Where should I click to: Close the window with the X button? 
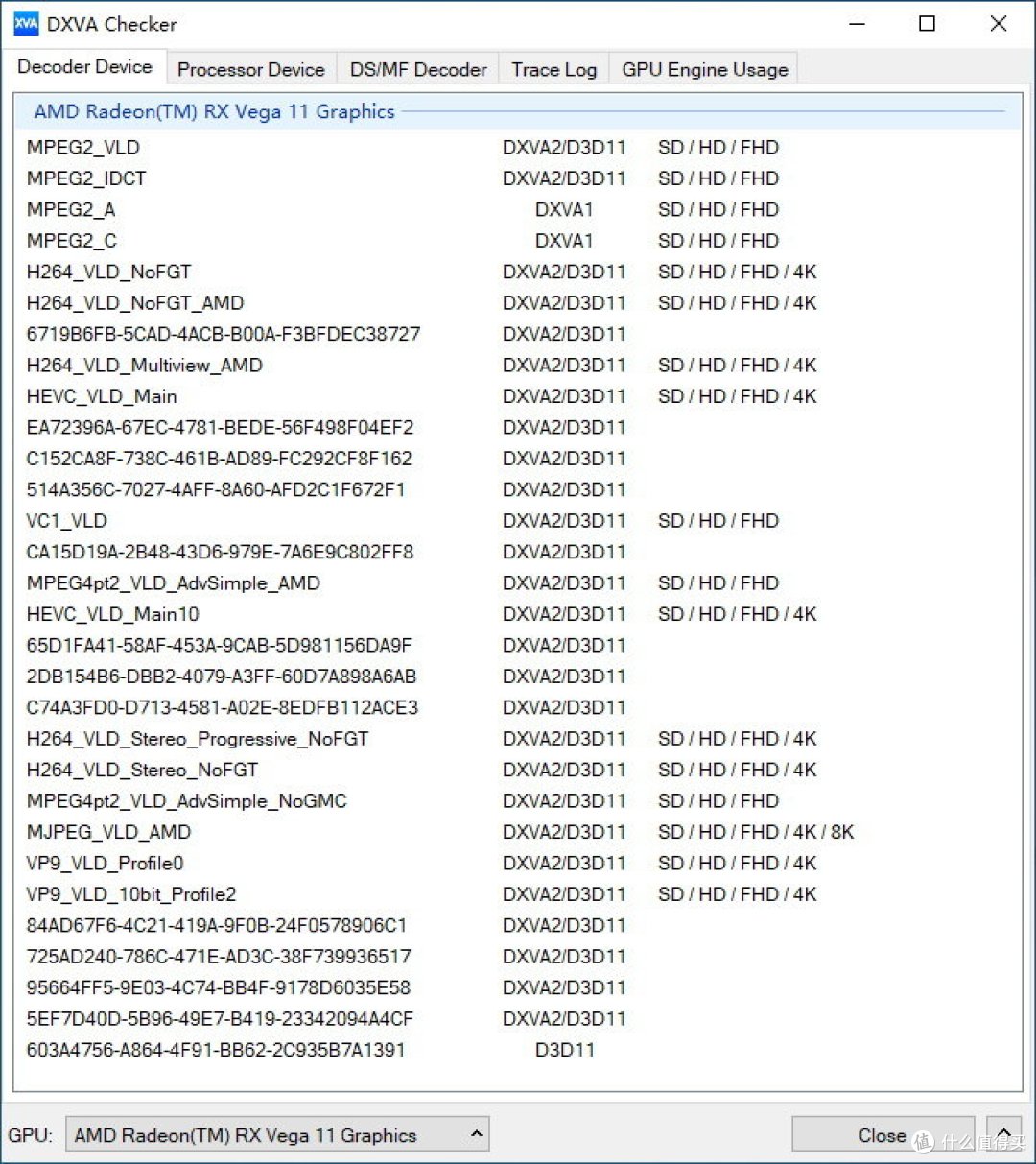(999, 24)
